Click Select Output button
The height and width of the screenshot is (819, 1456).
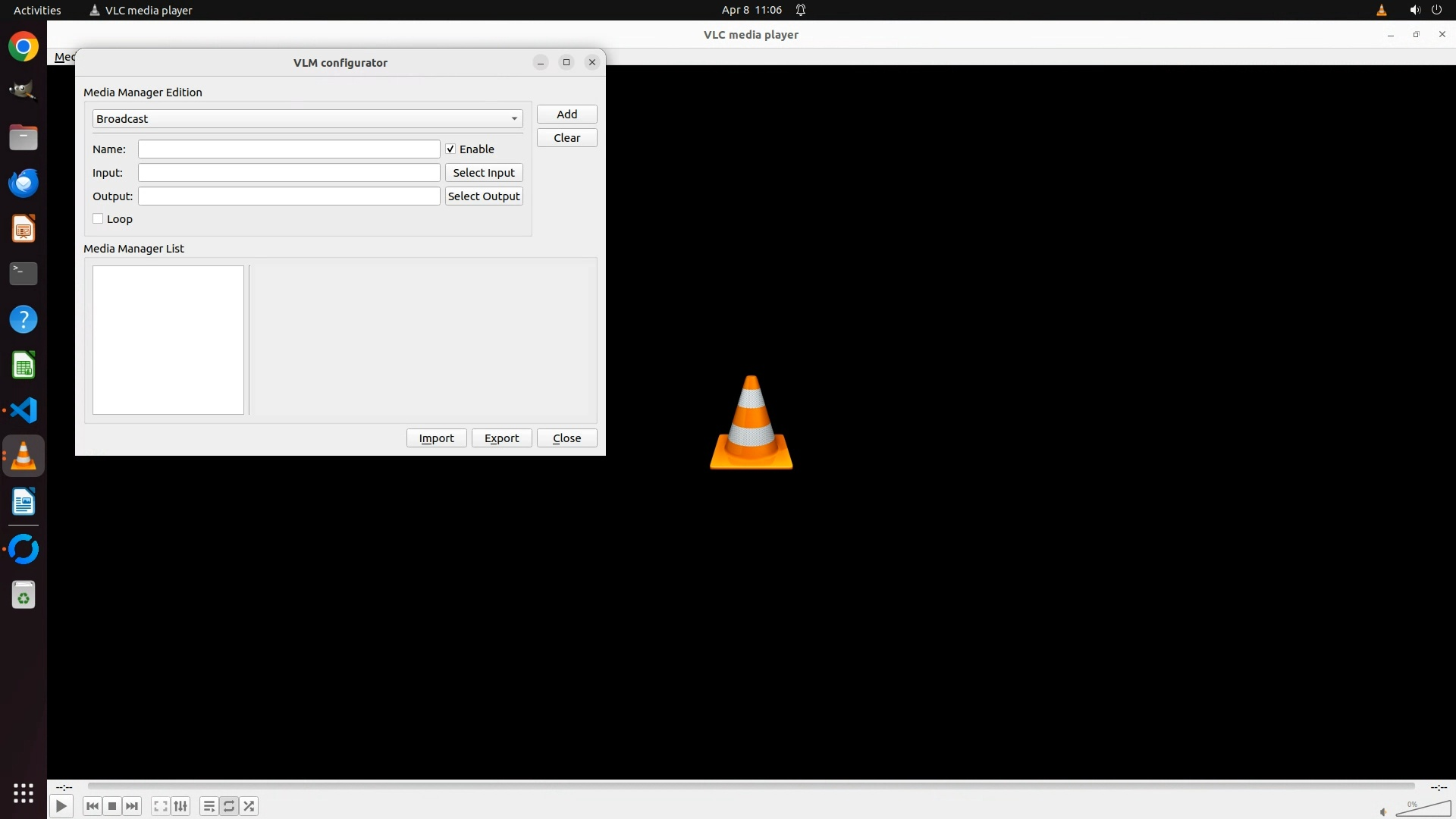[x=484, y=196]
